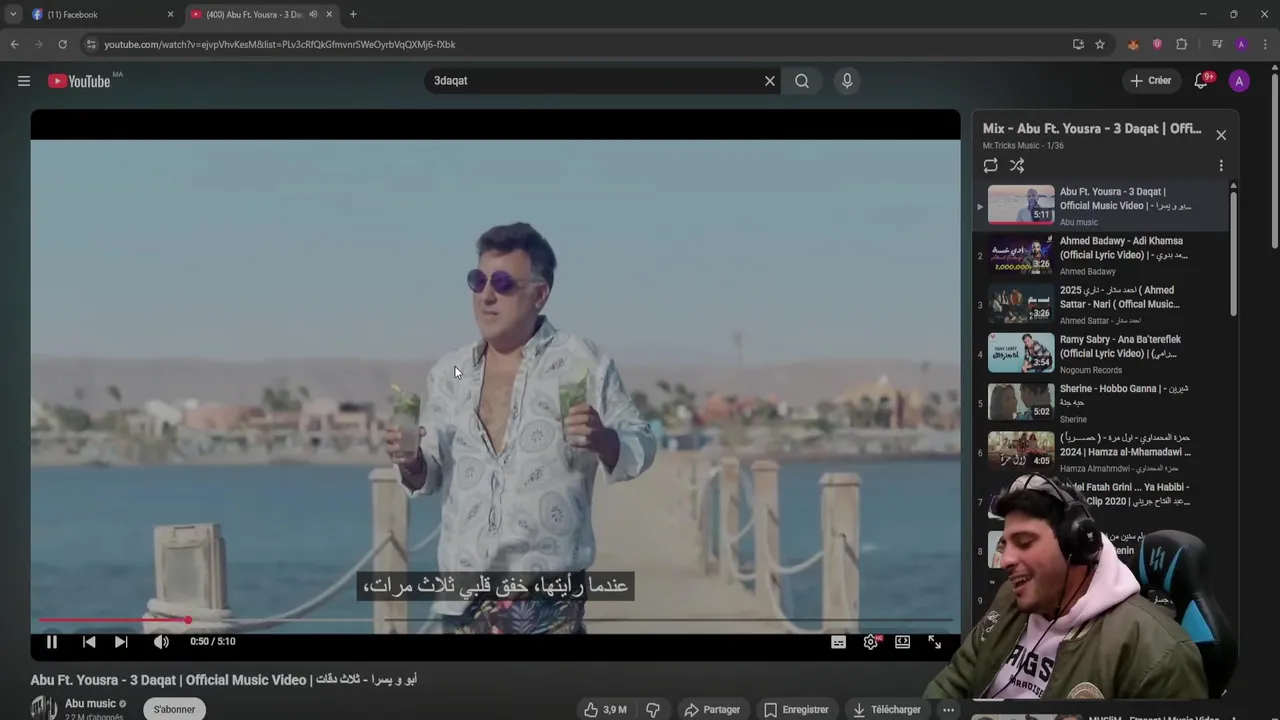Open the Extensions puzzle menu
The image size is (1280, 720).
(x=1181, y=44)
